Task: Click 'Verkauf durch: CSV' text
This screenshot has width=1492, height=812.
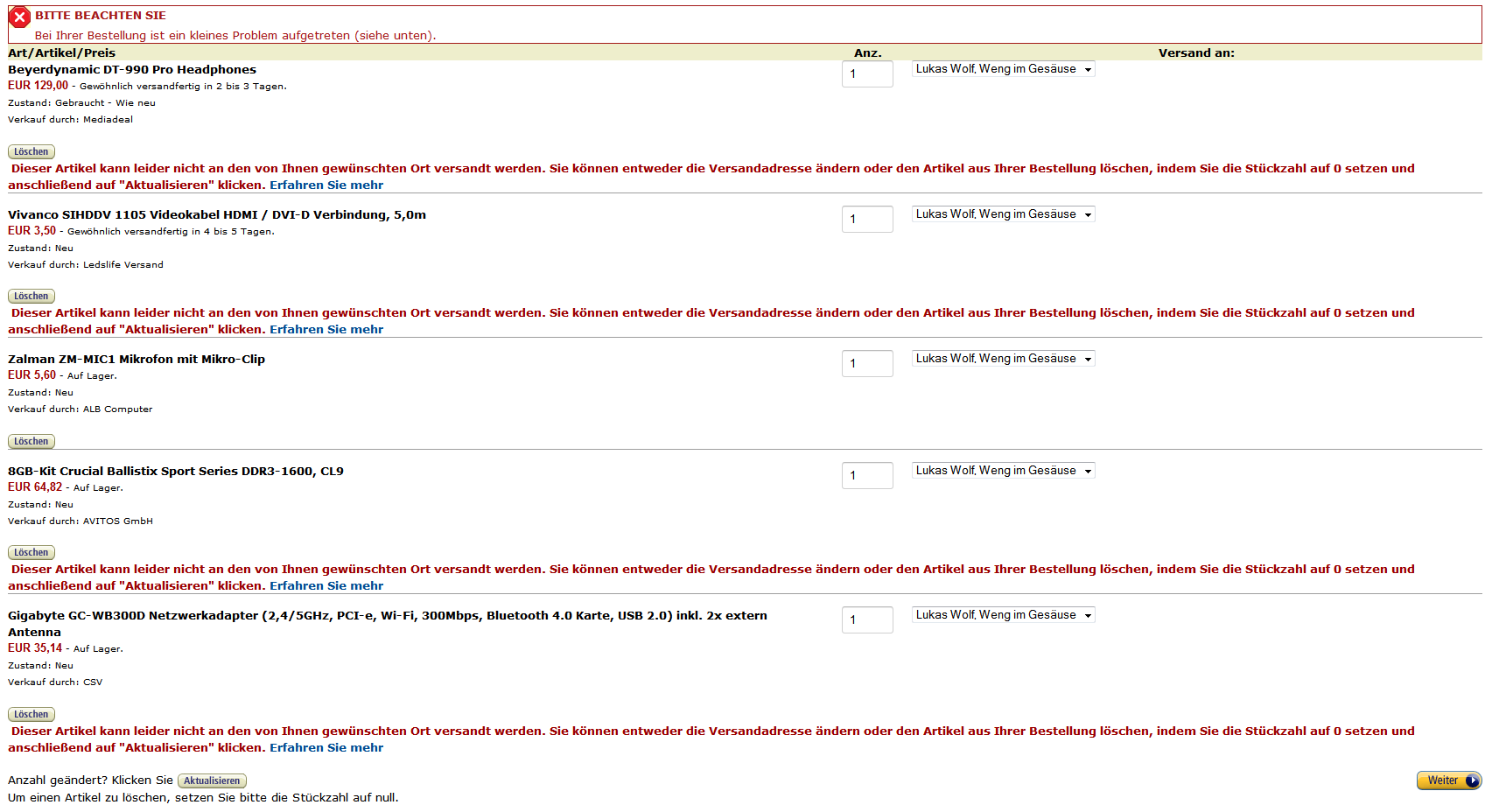Action: point(55,682)
